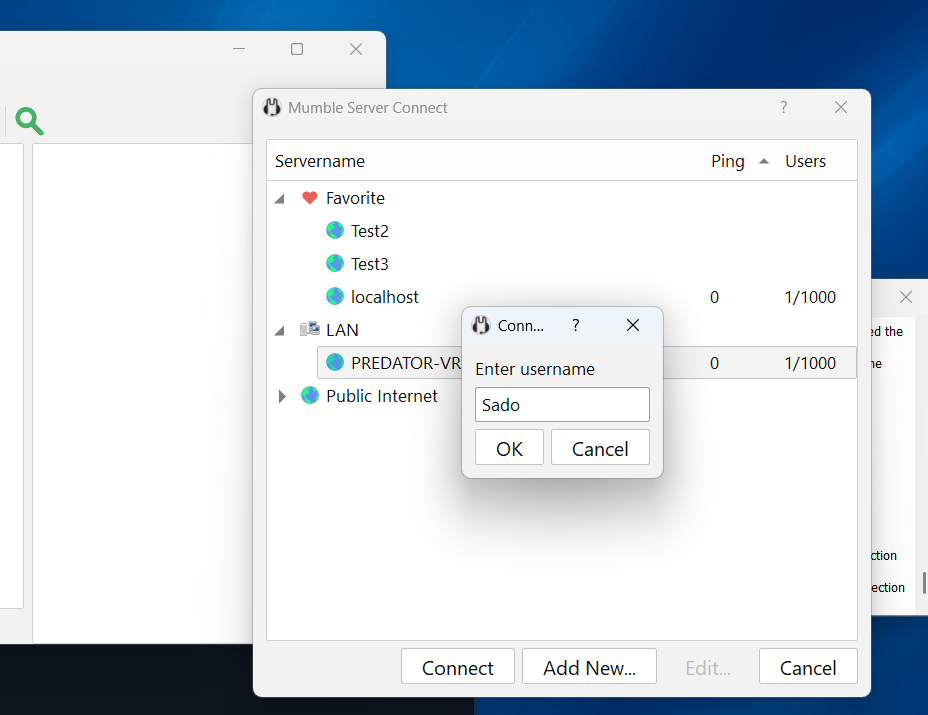Click the Connect button at dialog bottom

click(457, 667)
